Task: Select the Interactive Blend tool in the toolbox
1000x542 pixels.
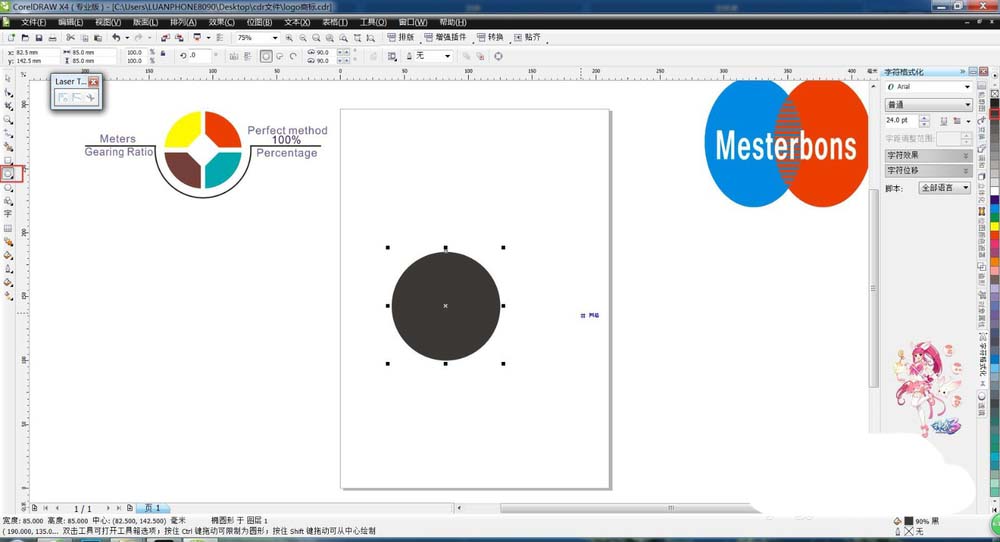Action: point(8,242)
